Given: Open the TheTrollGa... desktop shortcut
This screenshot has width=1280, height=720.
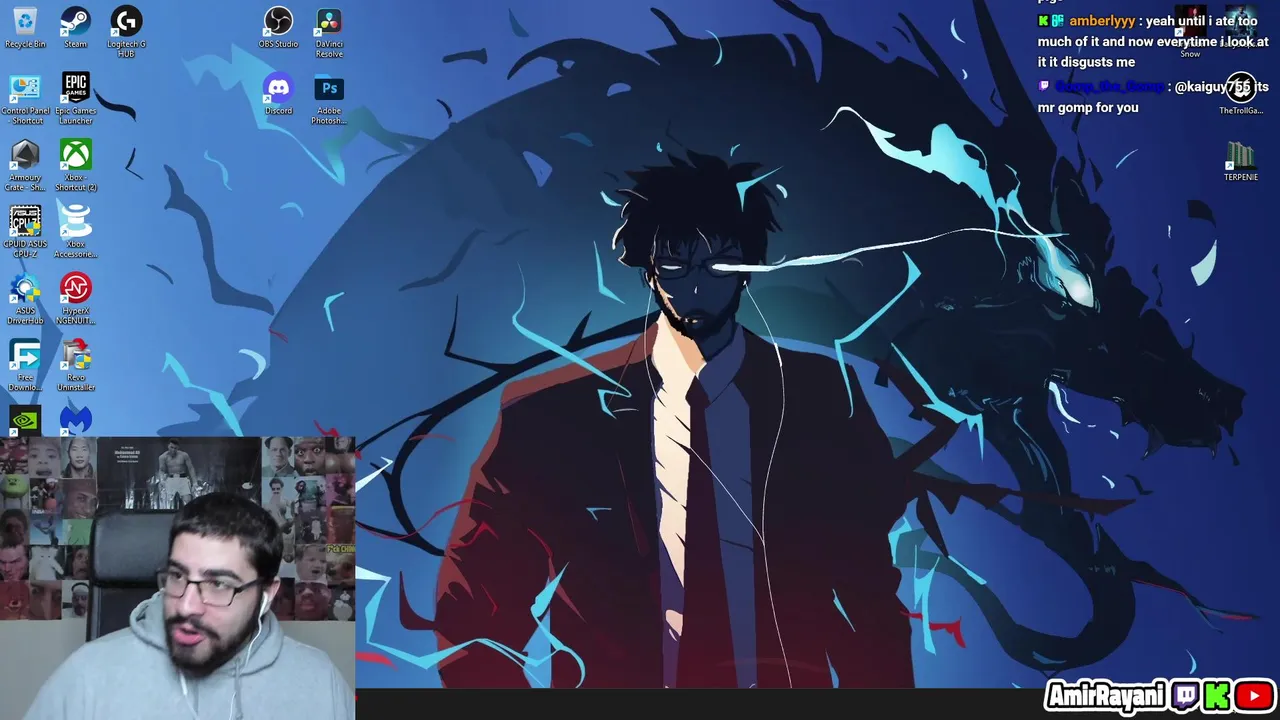Looking at the screenshot, I should click(1241, 94).
